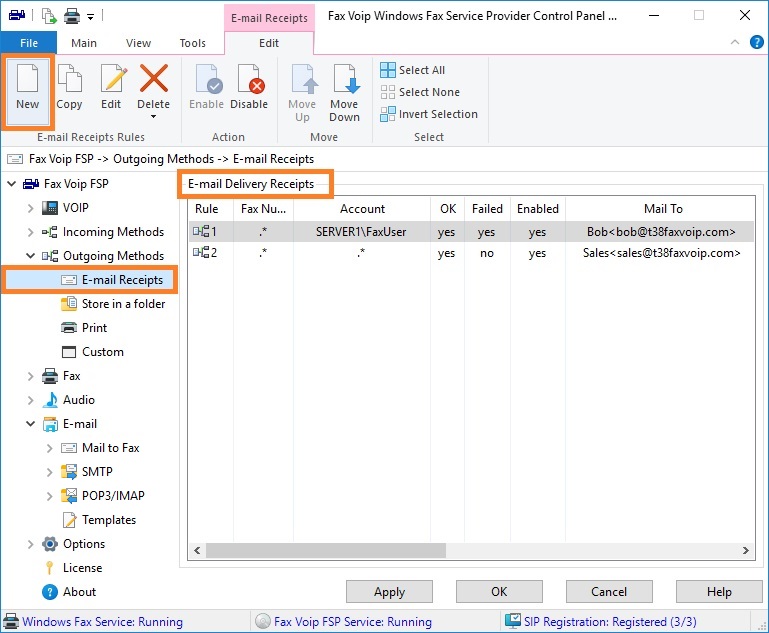769x633 pixels.
Task: Switch to the Main ribbon tab
Action: click(x=84, y=43)
